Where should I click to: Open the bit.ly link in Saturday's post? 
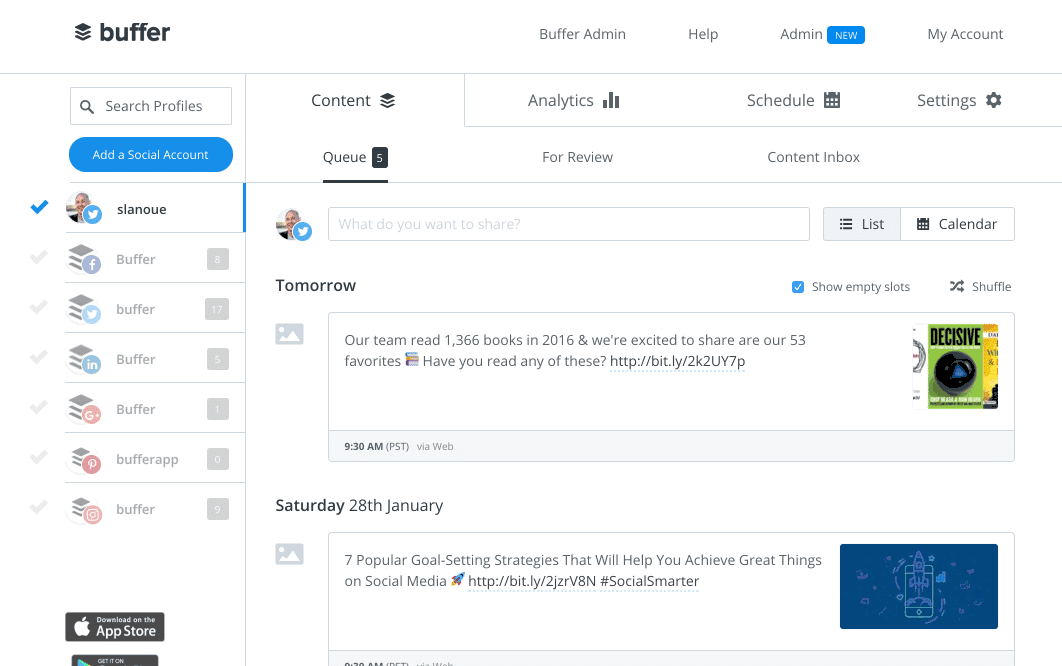tap(527, 581)
